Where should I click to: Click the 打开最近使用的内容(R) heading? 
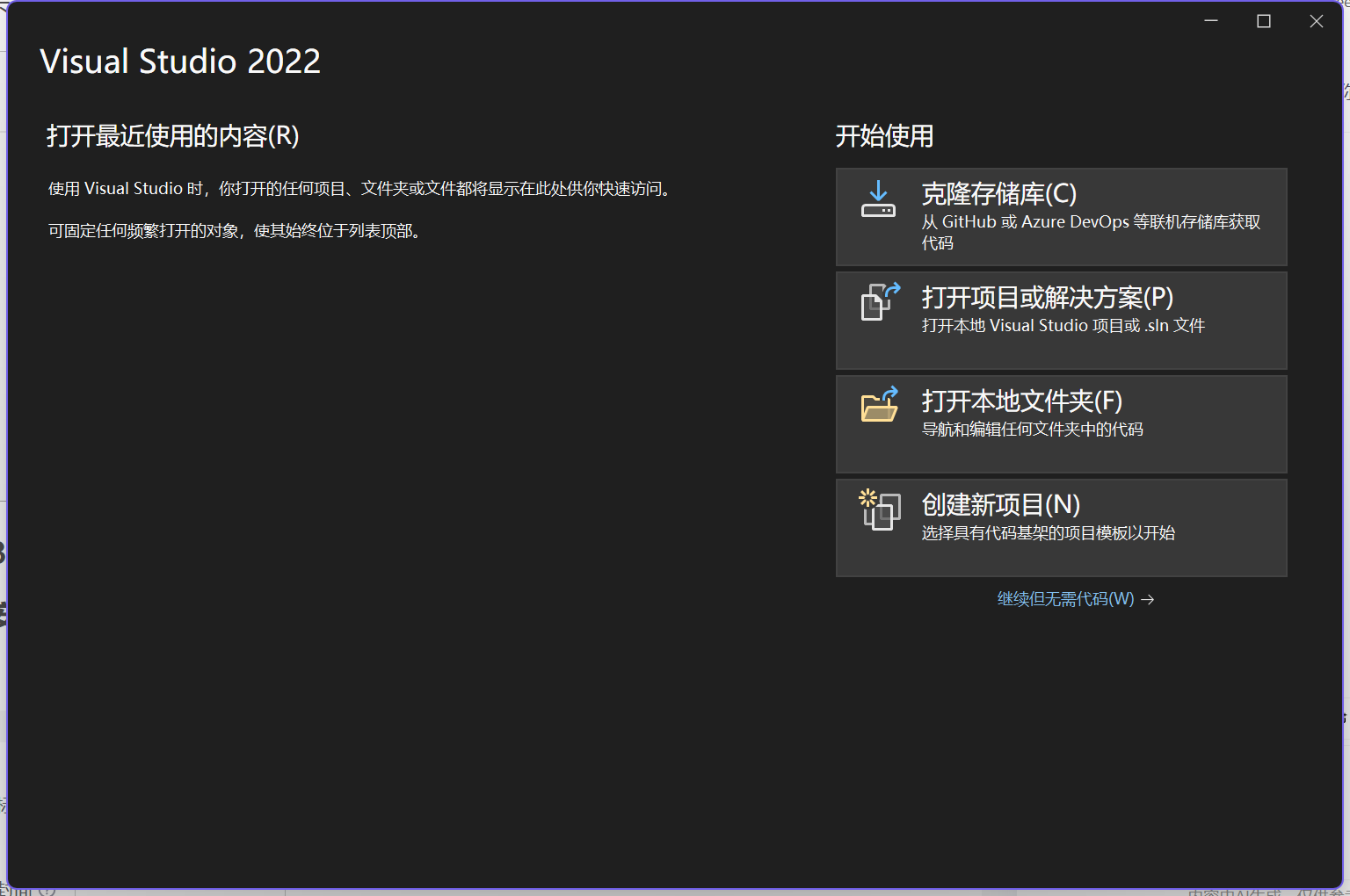coord(173,136)
